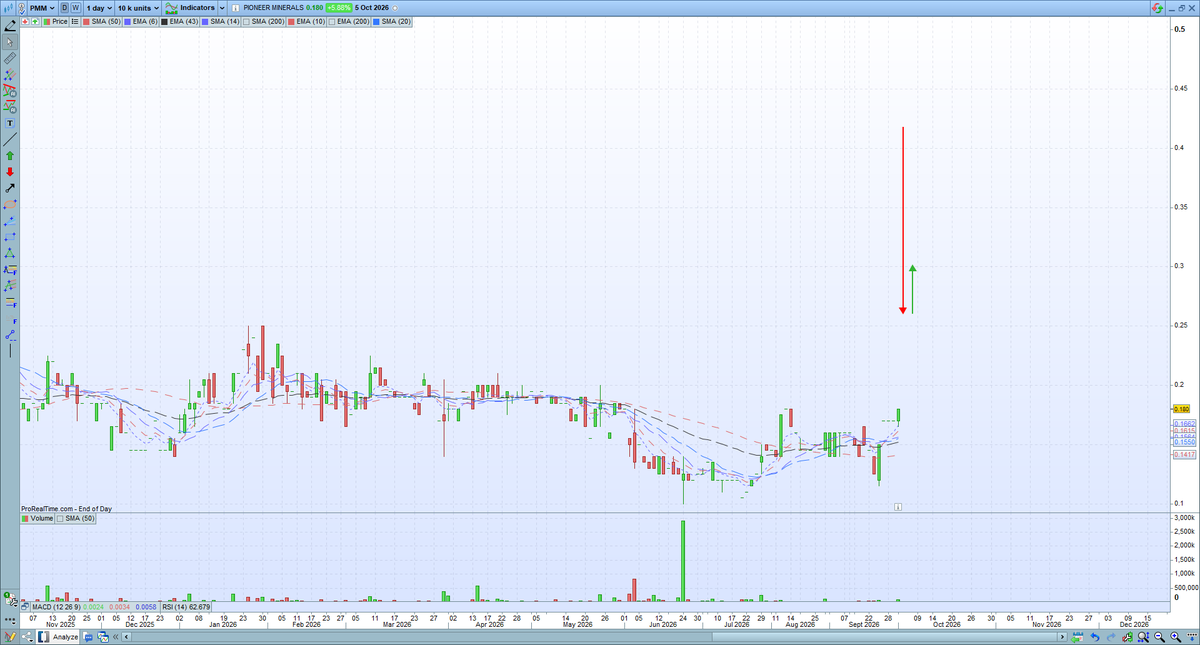The width and height of the screenshot is (1200, 645).
Task: Click the calendar date range icon
Action: pyautogui.click(x=1077, y=637)
